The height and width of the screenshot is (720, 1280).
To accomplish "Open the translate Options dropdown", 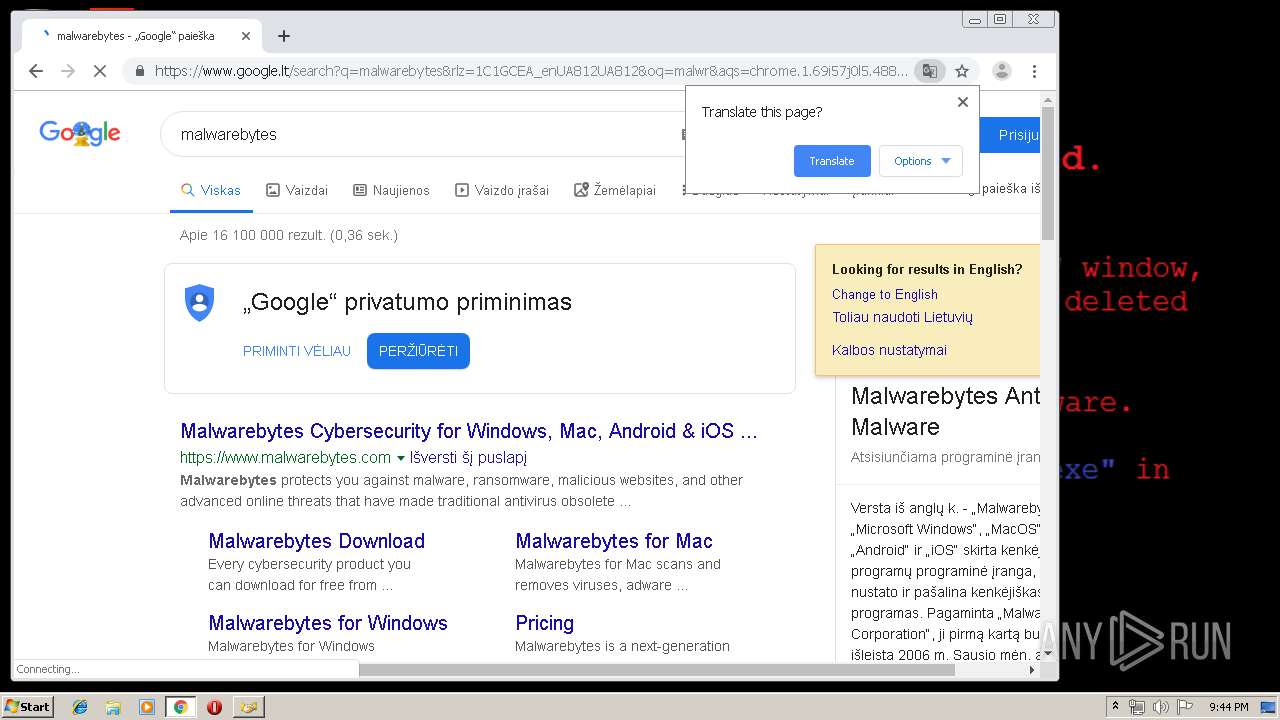I will [x=921, y=161].
